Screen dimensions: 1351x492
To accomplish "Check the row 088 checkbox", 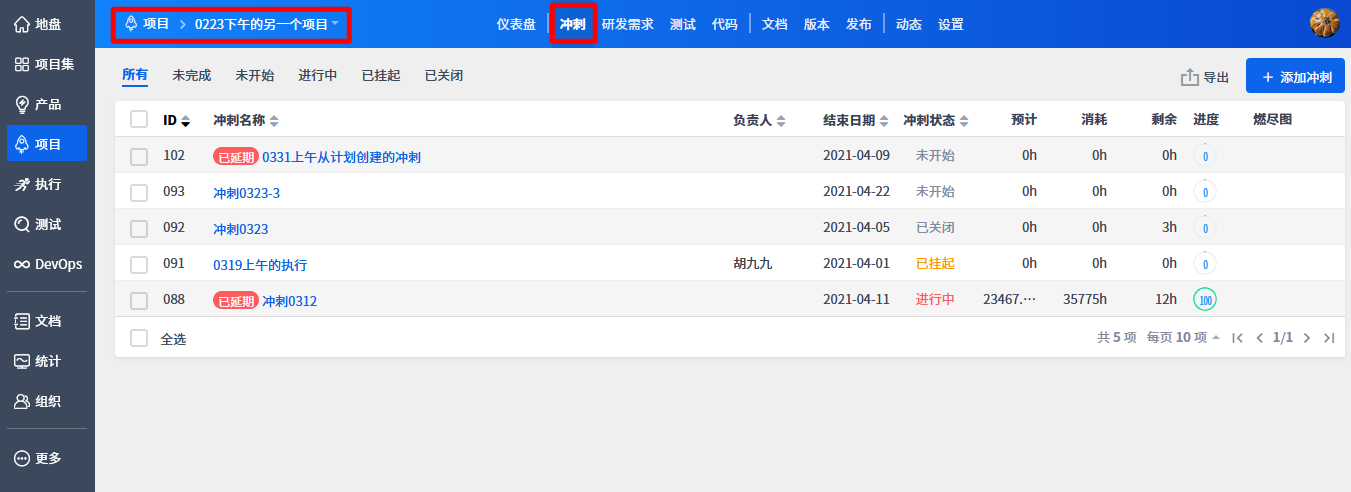I will click(x=139, y=300).
